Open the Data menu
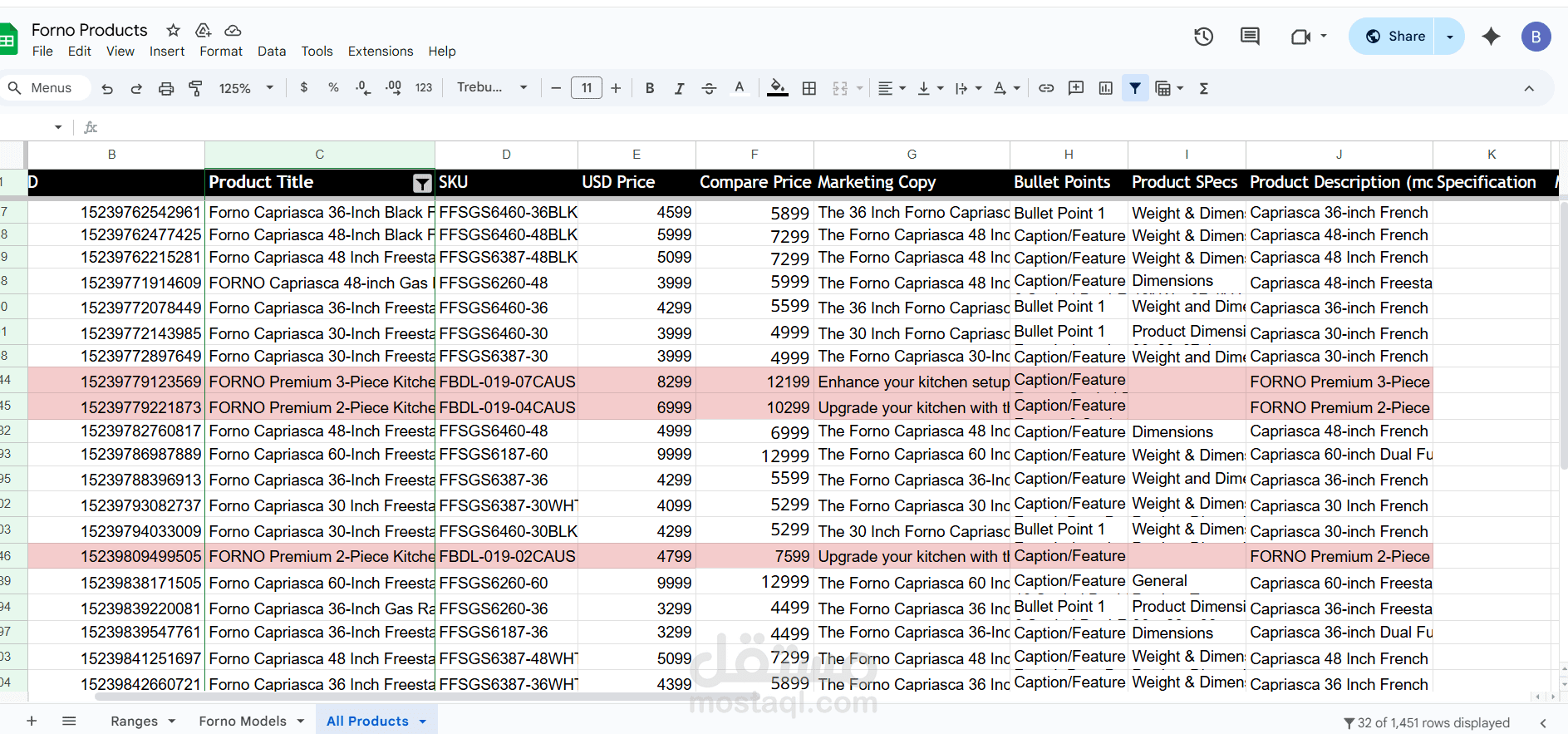Viewport: 1568px width, 734px height. (x=272, y=52)
